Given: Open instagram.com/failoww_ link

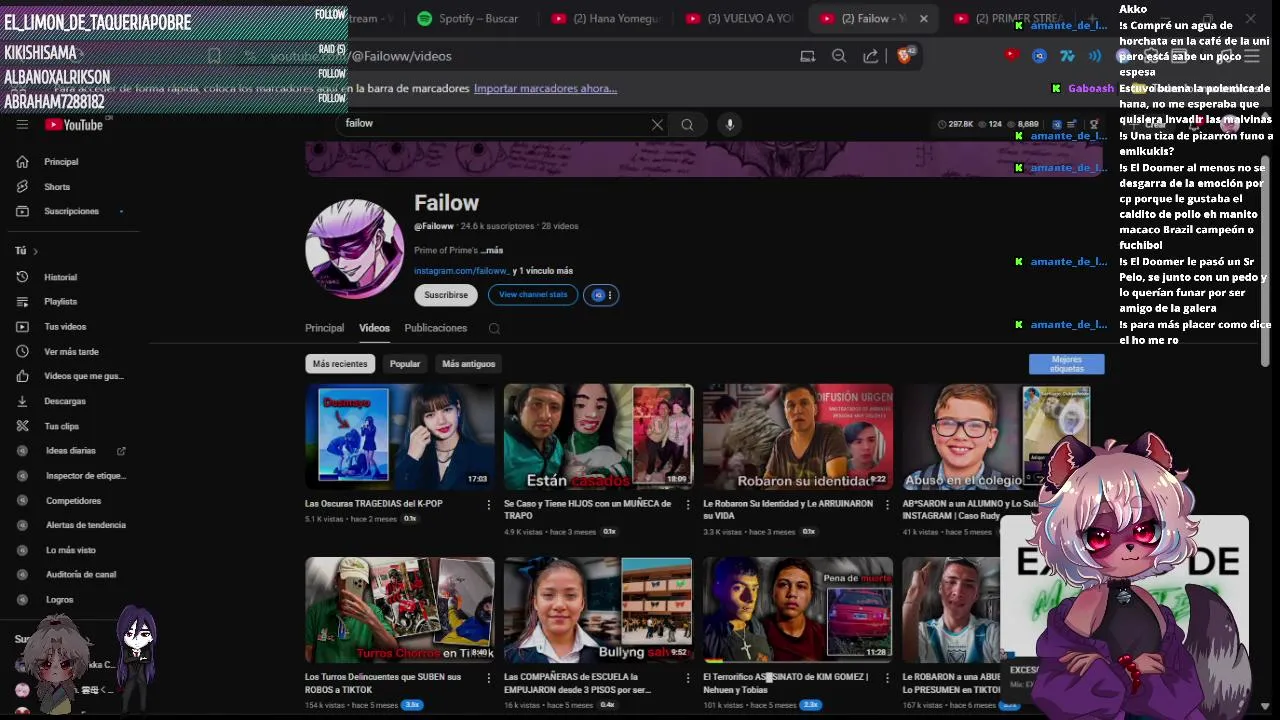Looking at the screenshot, I should [461, 271].
